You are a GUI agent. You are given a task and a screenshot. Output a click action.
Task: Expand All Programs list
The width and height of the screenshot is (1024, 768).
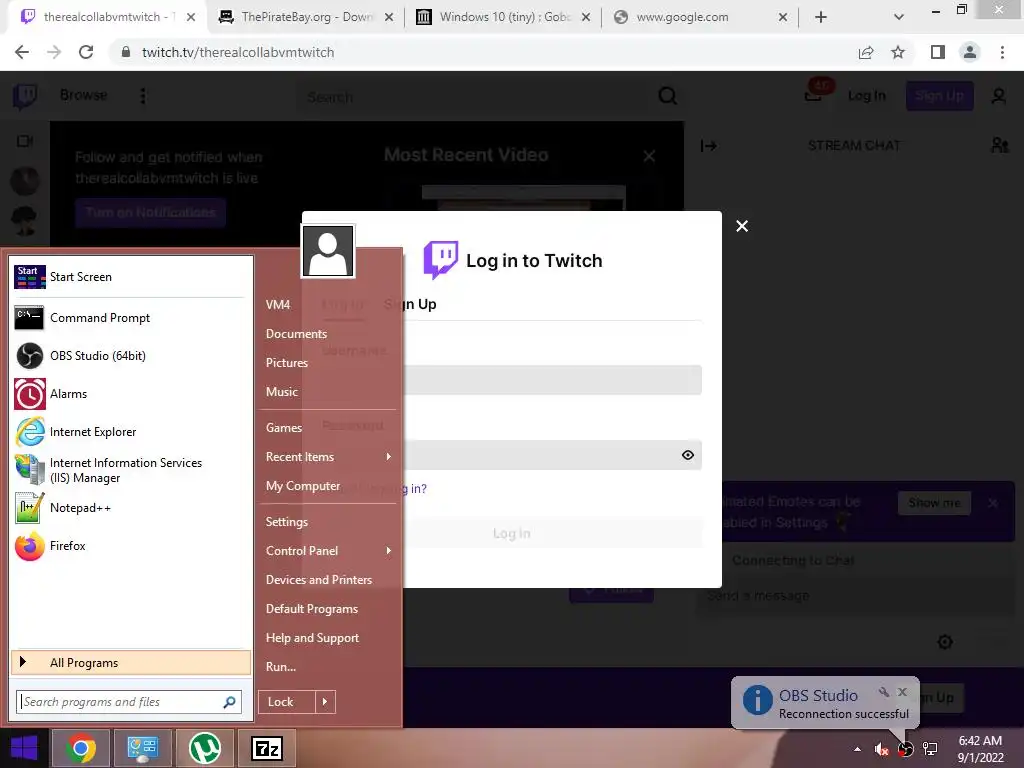point(131,662)
